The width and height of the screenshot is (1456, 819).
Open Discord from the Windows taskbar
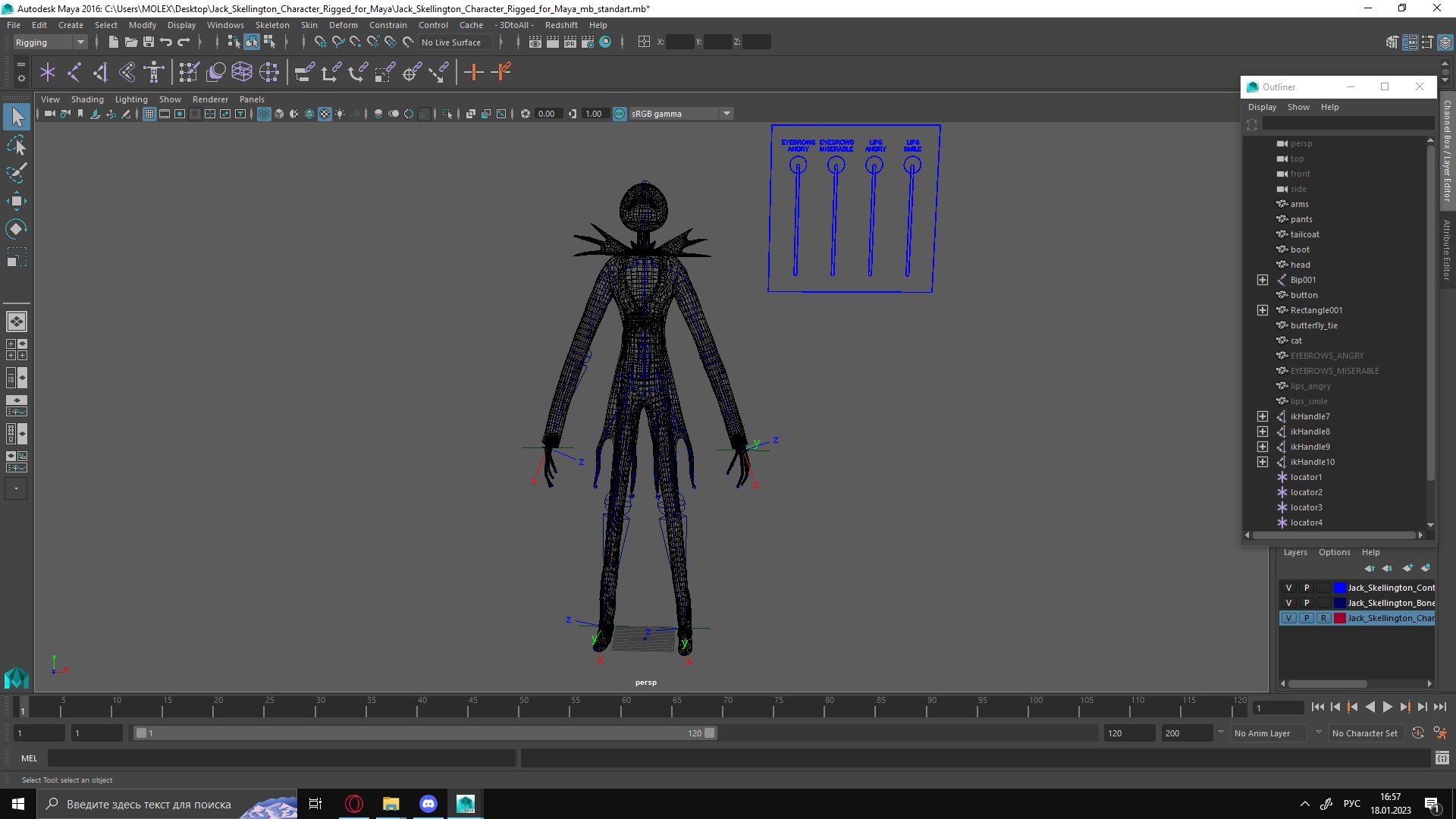428,804
